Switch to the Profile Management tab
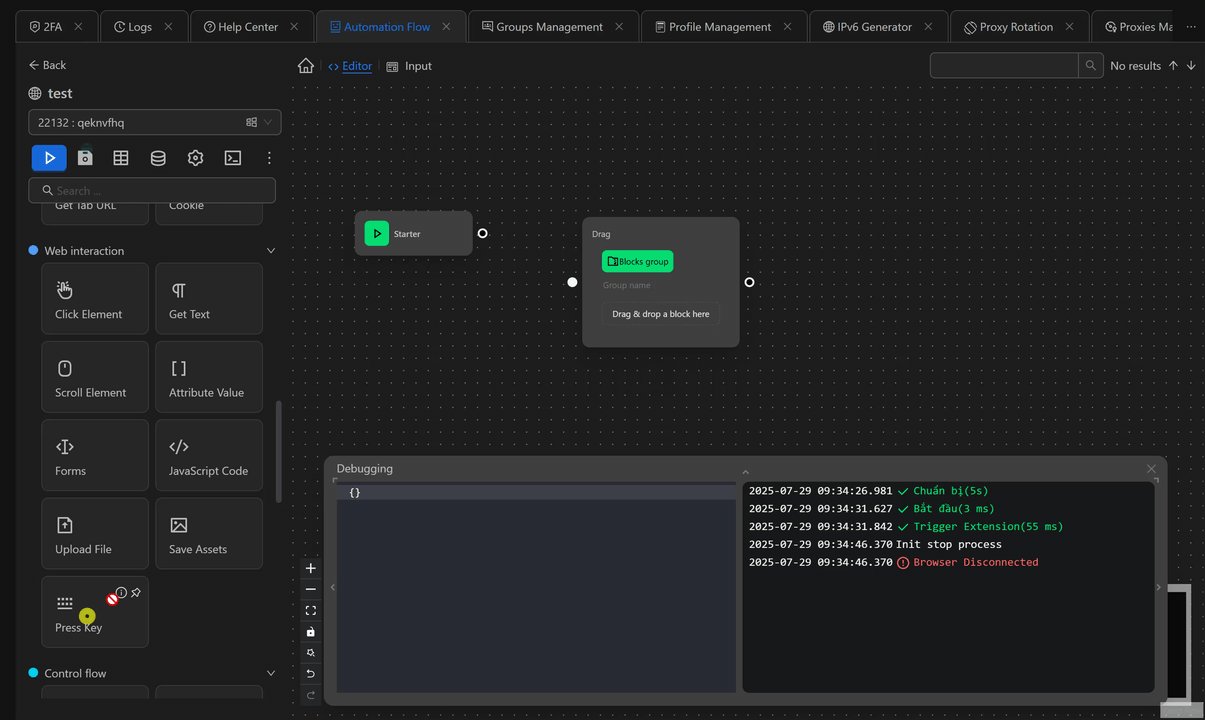The width and height of the screenshot is (1205, 720). pos(719,27)
